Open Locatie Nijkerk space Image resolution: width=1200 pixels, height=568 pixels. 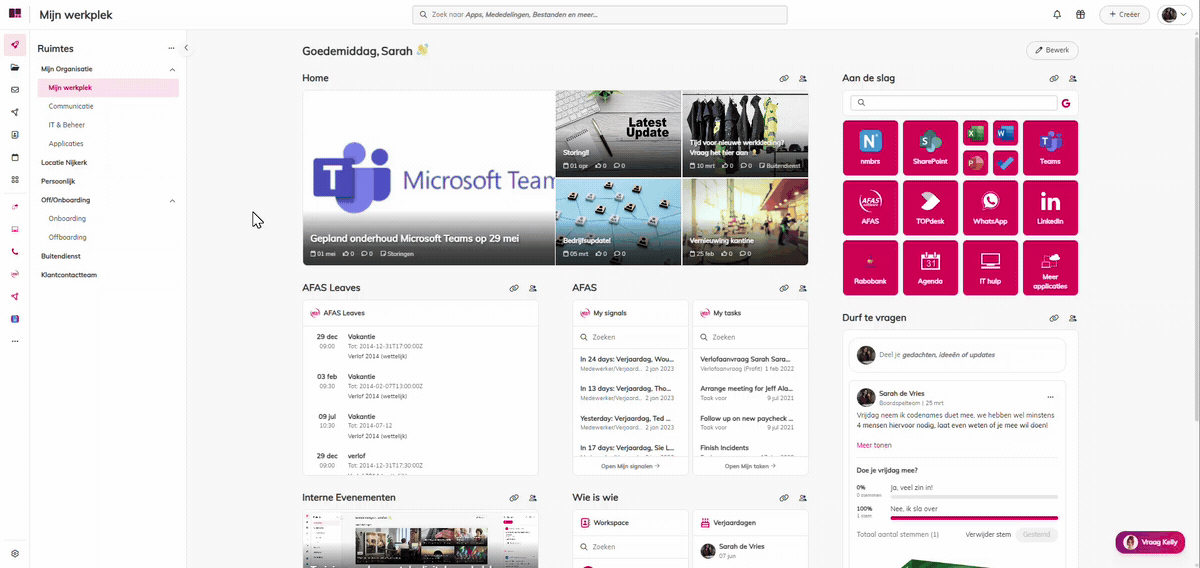coord(64,162)
